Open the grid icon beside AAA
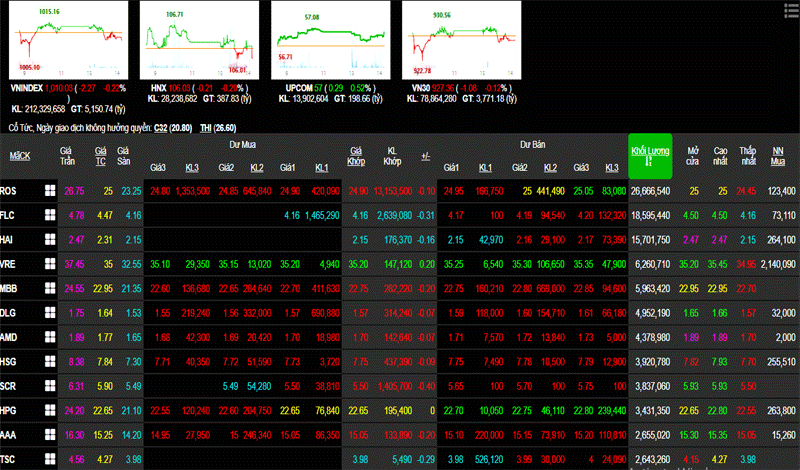 [x=50, y=435]
